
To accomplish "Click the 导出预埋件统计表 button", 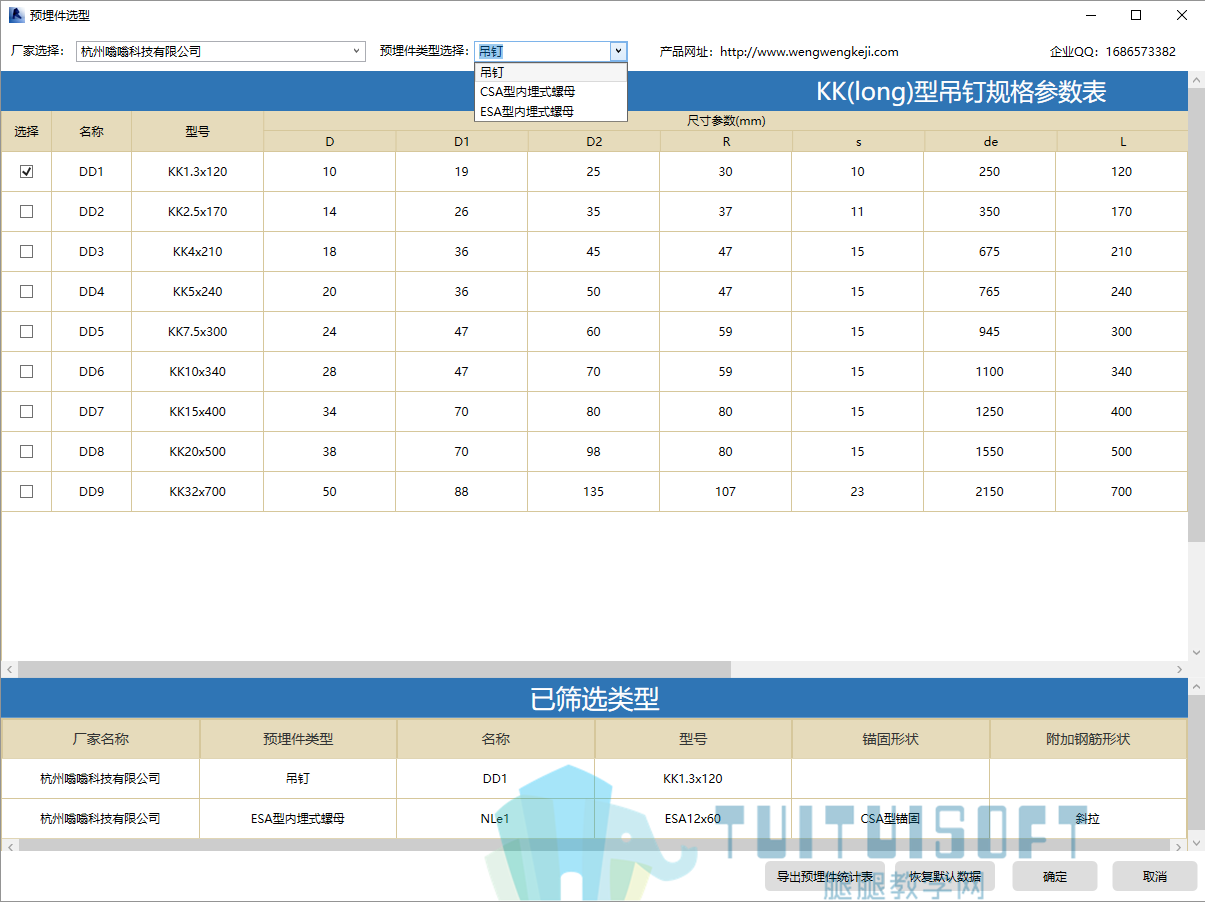I will pyautogui.click(x=825, y=876).
